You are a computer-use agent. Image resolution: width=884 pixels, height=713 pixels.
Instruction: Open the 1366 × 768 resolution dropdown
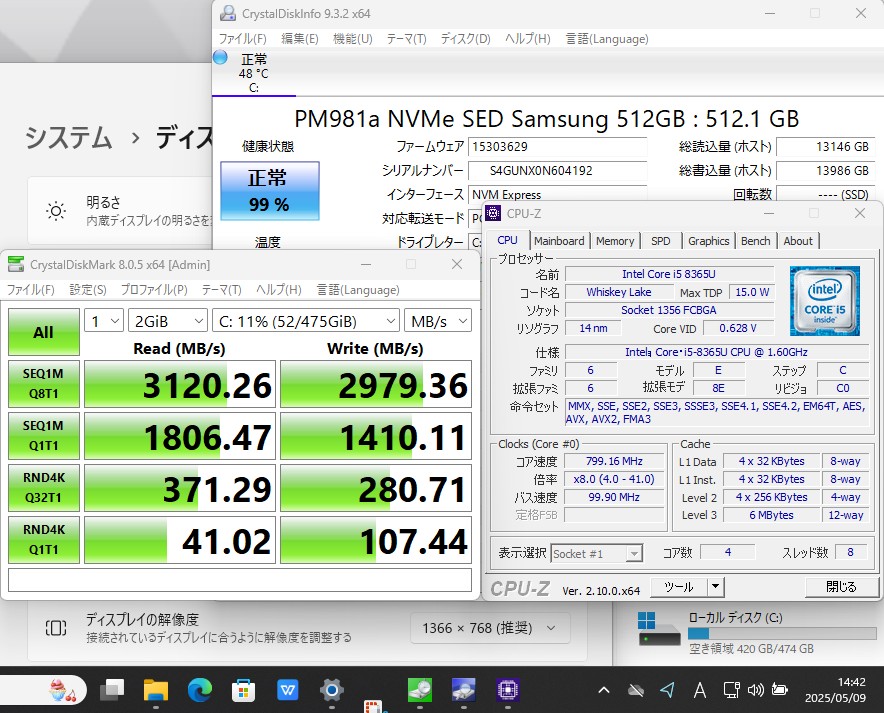(490, 628)
